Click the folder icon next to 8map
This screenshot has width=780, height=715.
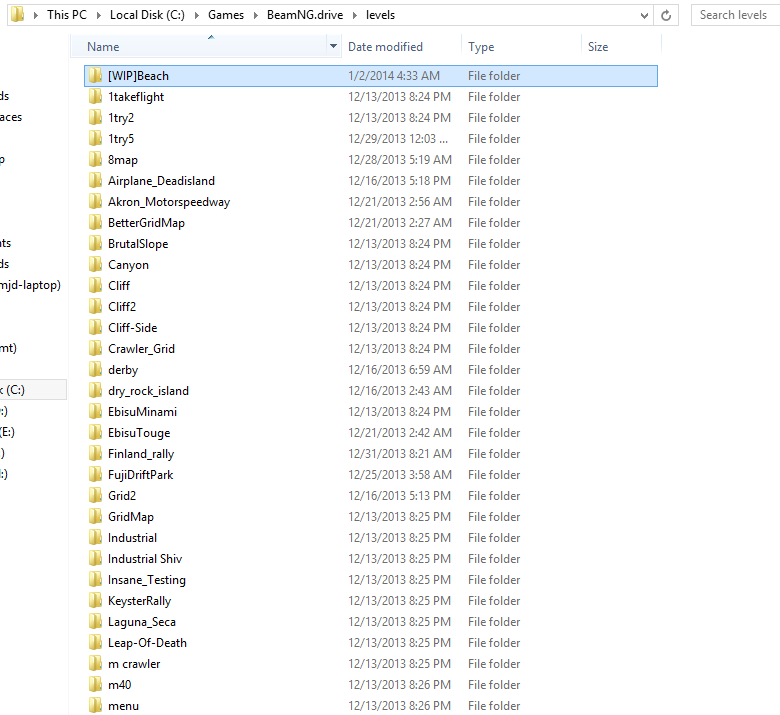tap(96, 160)
